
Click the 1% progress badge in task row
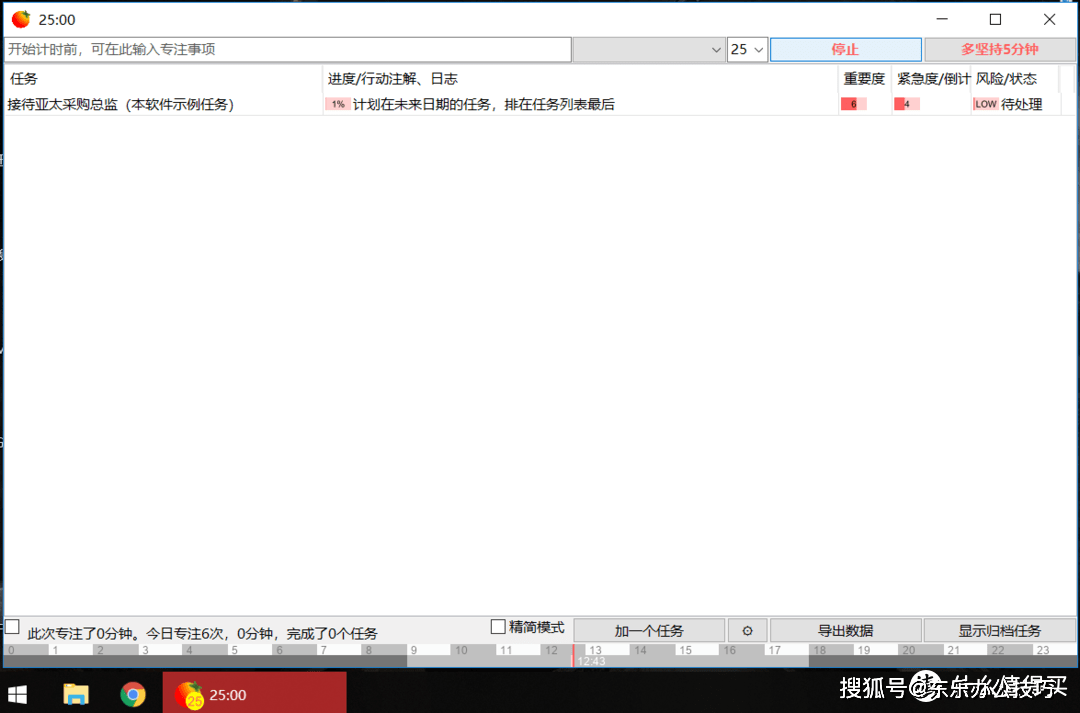pyautogui.click(x=338, y=104)
